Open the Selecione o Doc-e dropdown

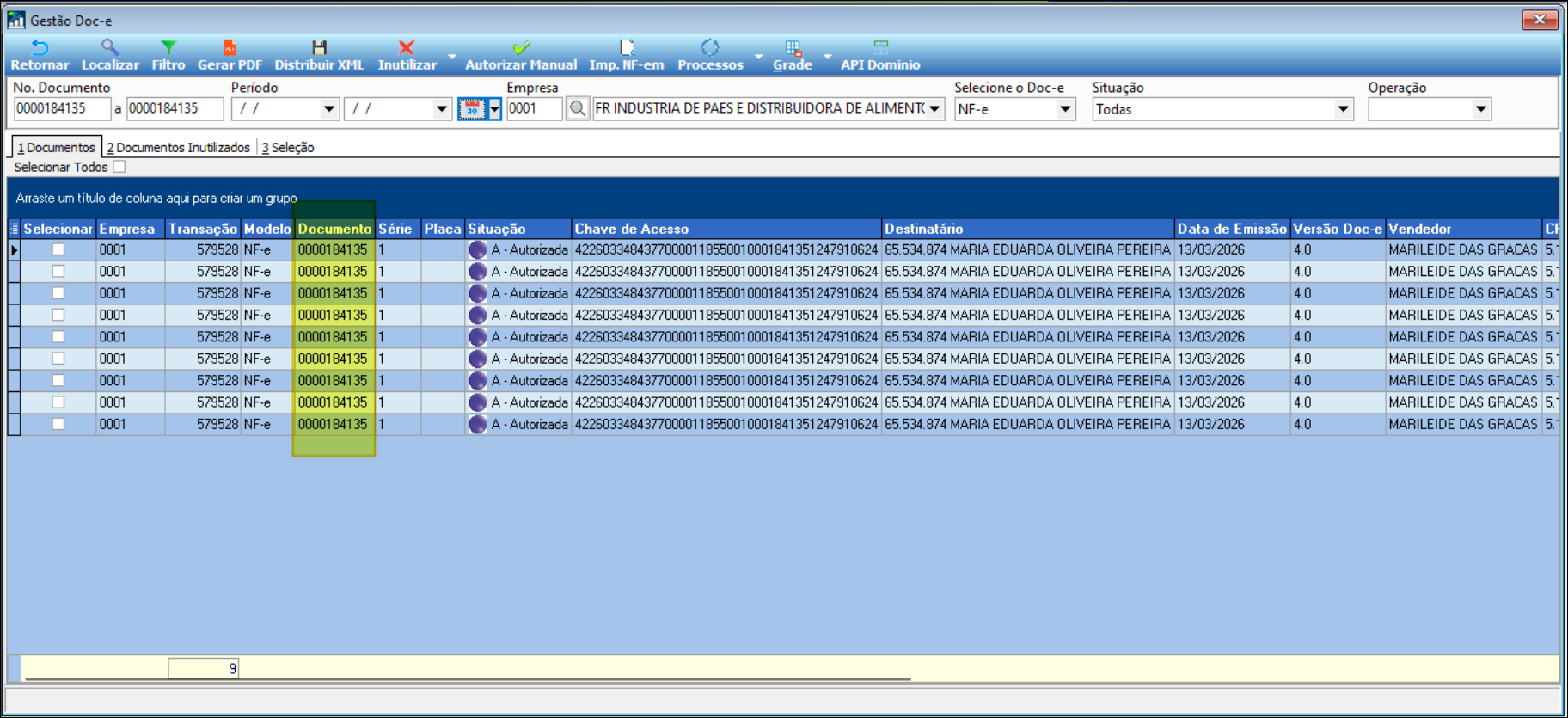point(1065,109)
